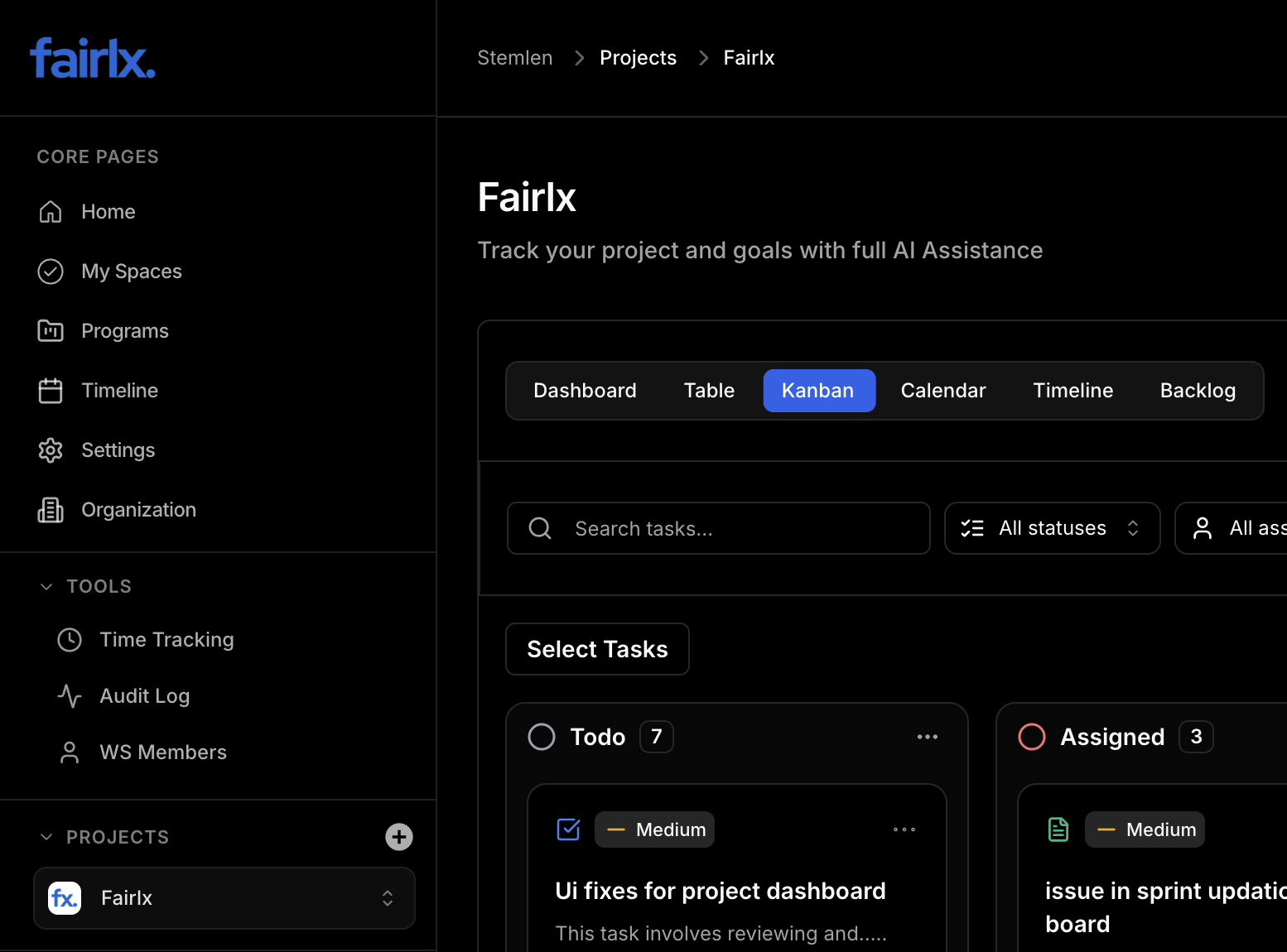Open My Spaces checkmark icon

point(51,272)
